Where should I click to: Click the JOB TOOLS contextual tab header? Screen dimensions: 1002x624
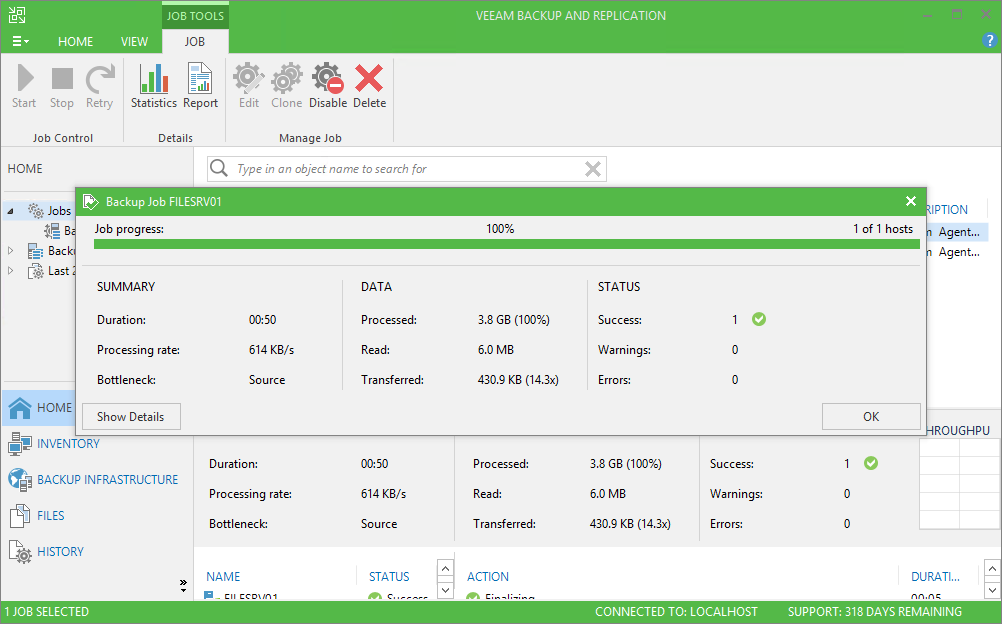196,15
